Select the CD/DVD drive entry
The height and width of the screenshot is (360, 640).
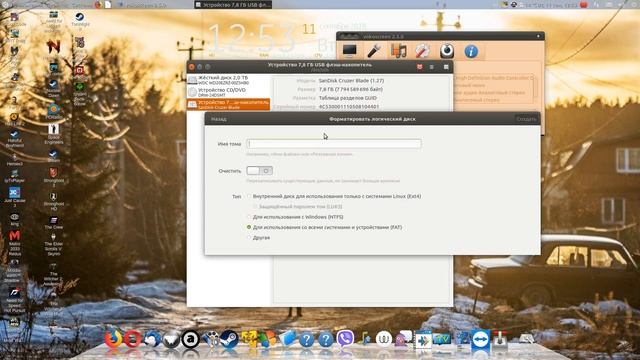coord(229,92)
